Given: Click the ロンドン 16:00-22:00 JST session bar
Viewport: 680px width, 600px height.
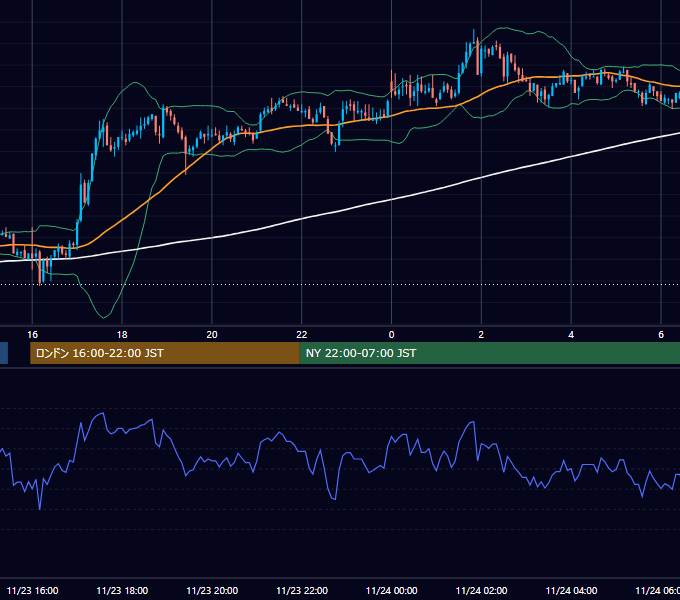Looking at the screenshot, I should 165,353.
